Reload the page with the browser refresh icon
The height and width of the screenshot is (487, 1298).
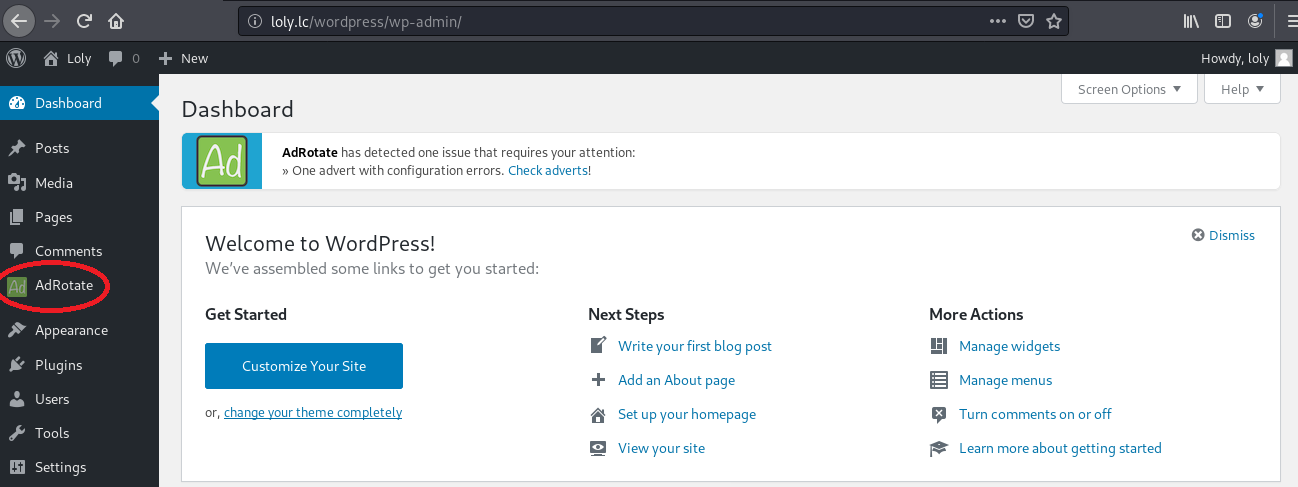(84, 20)
